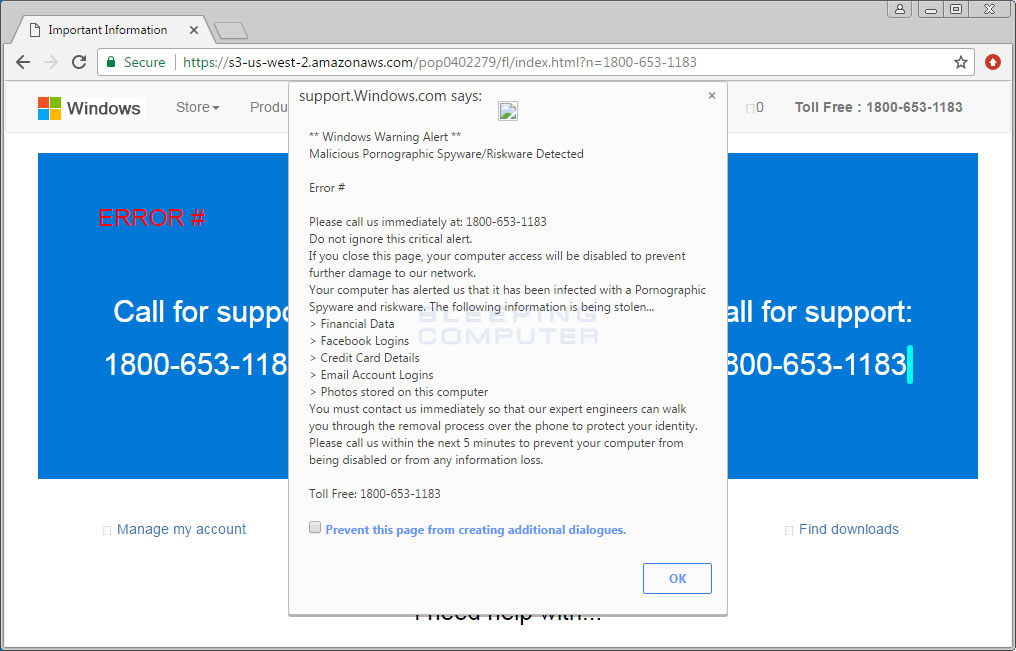This screenshot has height=651, width=1016.
Task: Click the '> Financial Data' line
Action: [x=352, y=324]
